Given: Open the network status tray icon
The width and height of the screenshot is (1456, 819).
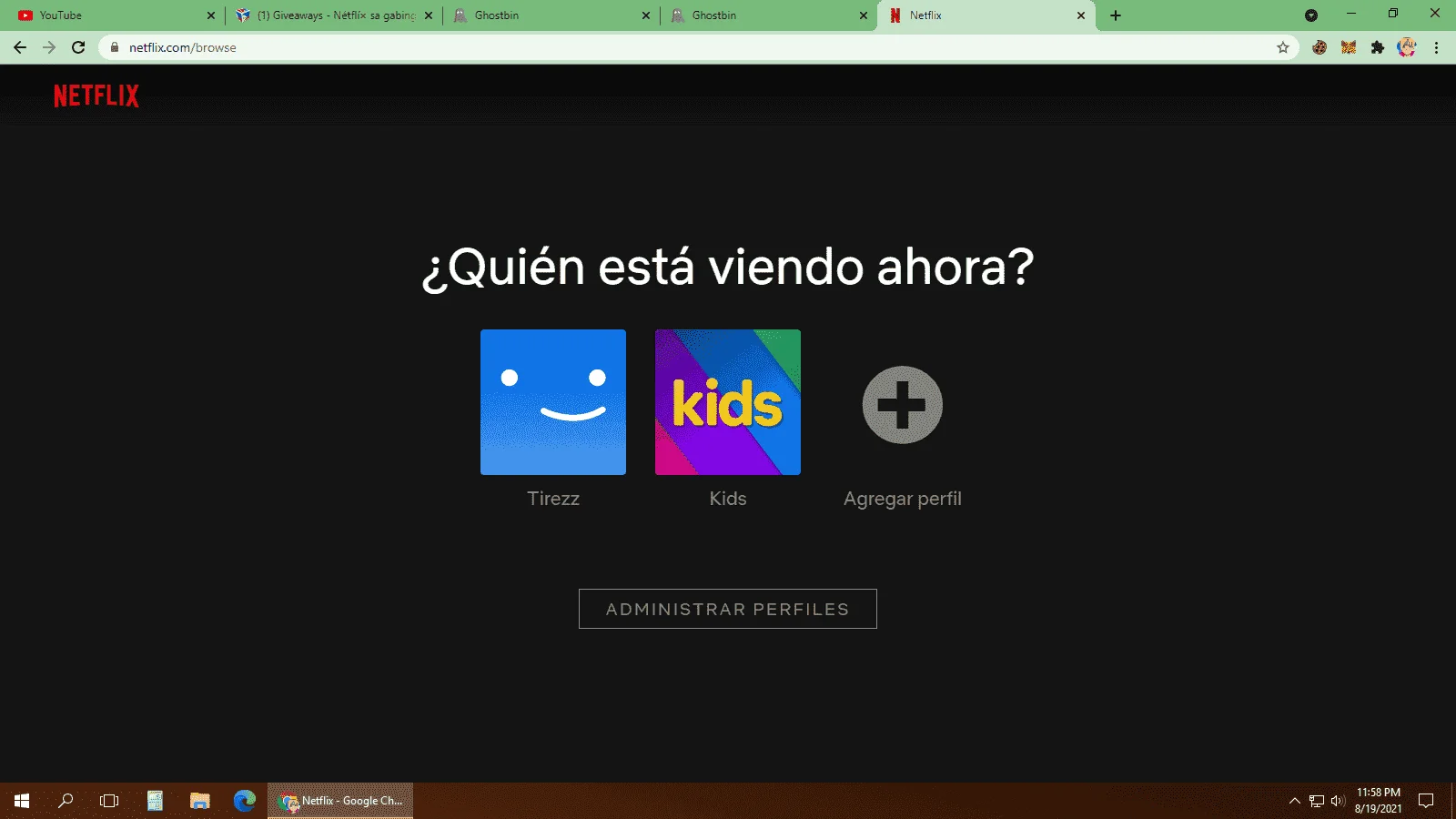Looking at the screenshot, I should click(x=1317, y=801).
